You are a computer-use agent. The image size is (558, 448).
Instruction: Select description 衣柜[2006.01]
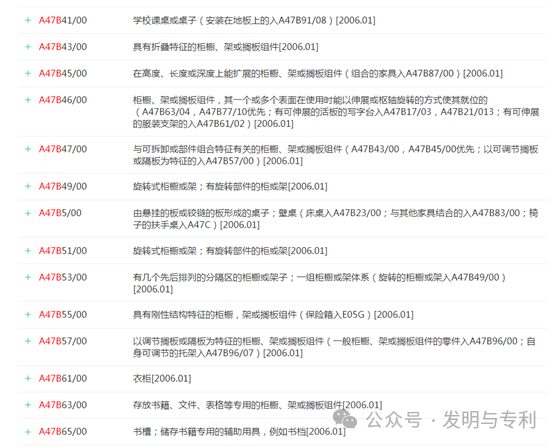pos(162,378)
